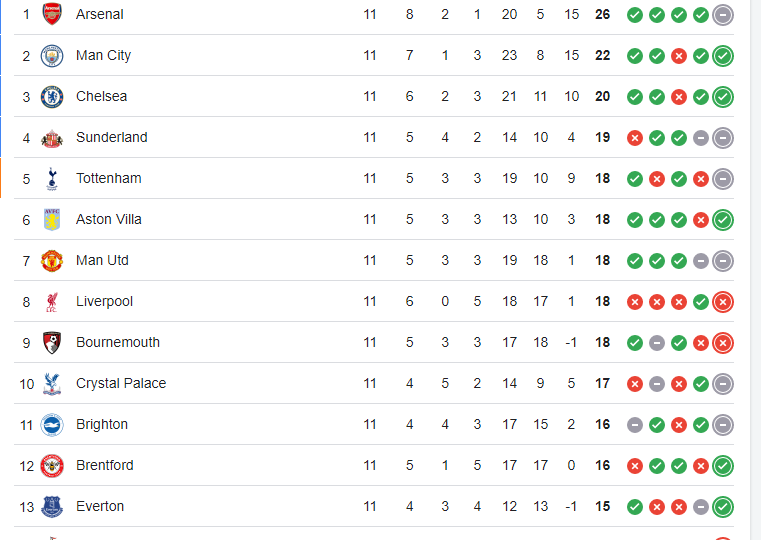The height and width of the screenshot is (540, 761).
Task: Click the Brentford club badge icon
Action: (x=52, y=466)
